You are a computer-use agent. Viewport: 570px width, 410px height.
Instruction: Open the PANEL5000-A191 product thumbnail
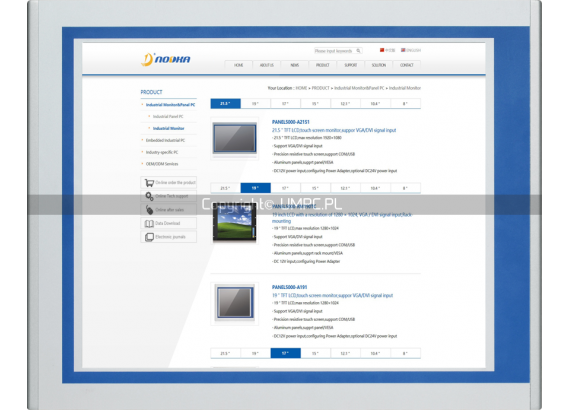pos(234,303)
